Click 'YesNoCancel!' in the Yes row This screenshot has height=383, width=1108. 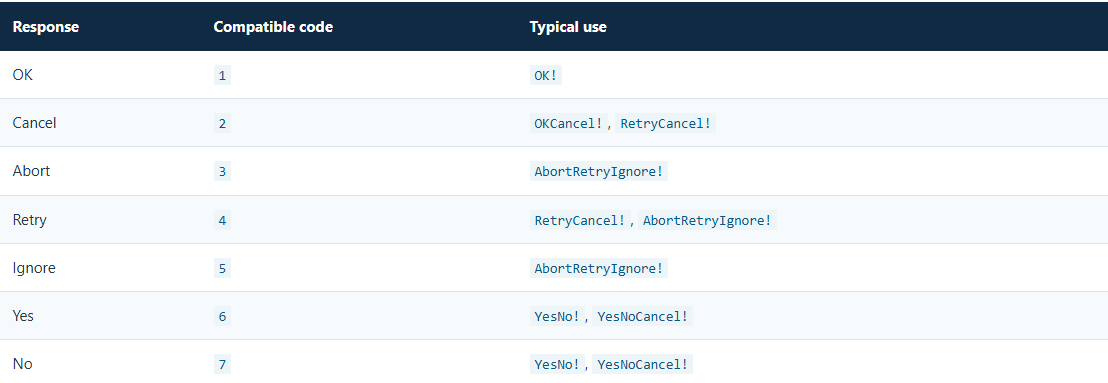tap(642, 317)
